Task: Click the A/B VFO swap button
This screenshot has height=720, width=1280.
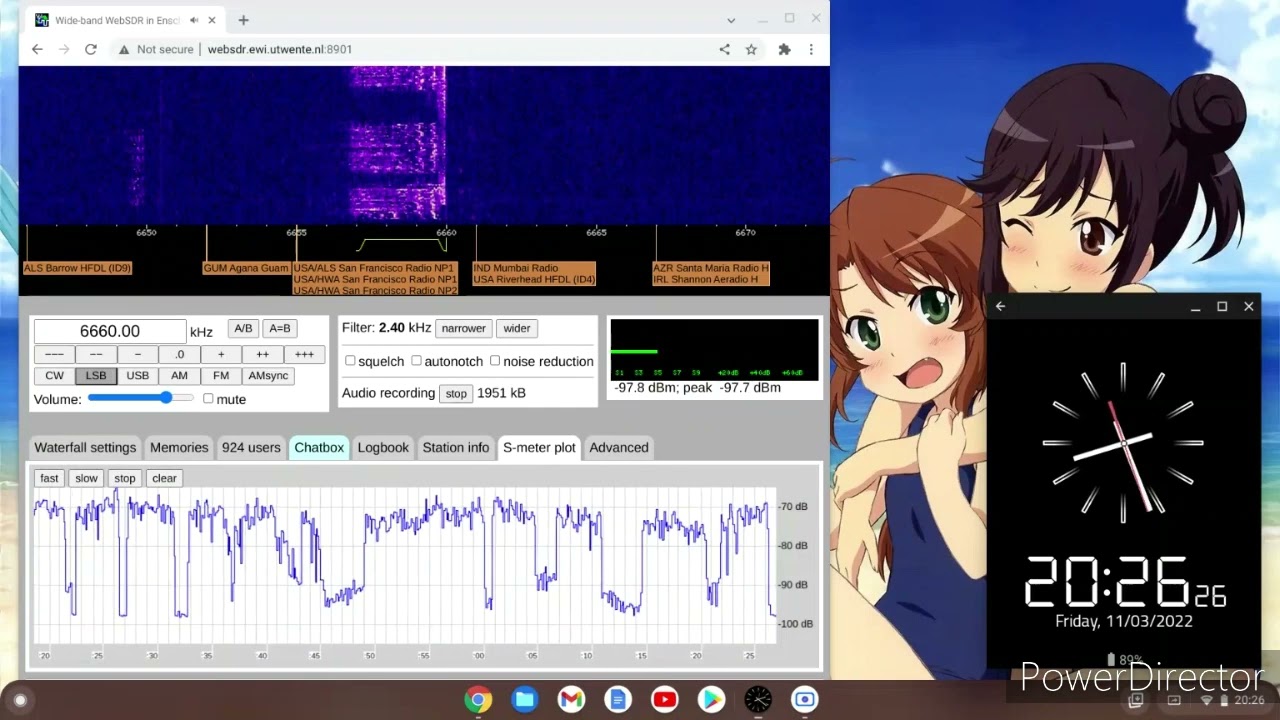Action: tap(243, 328)
